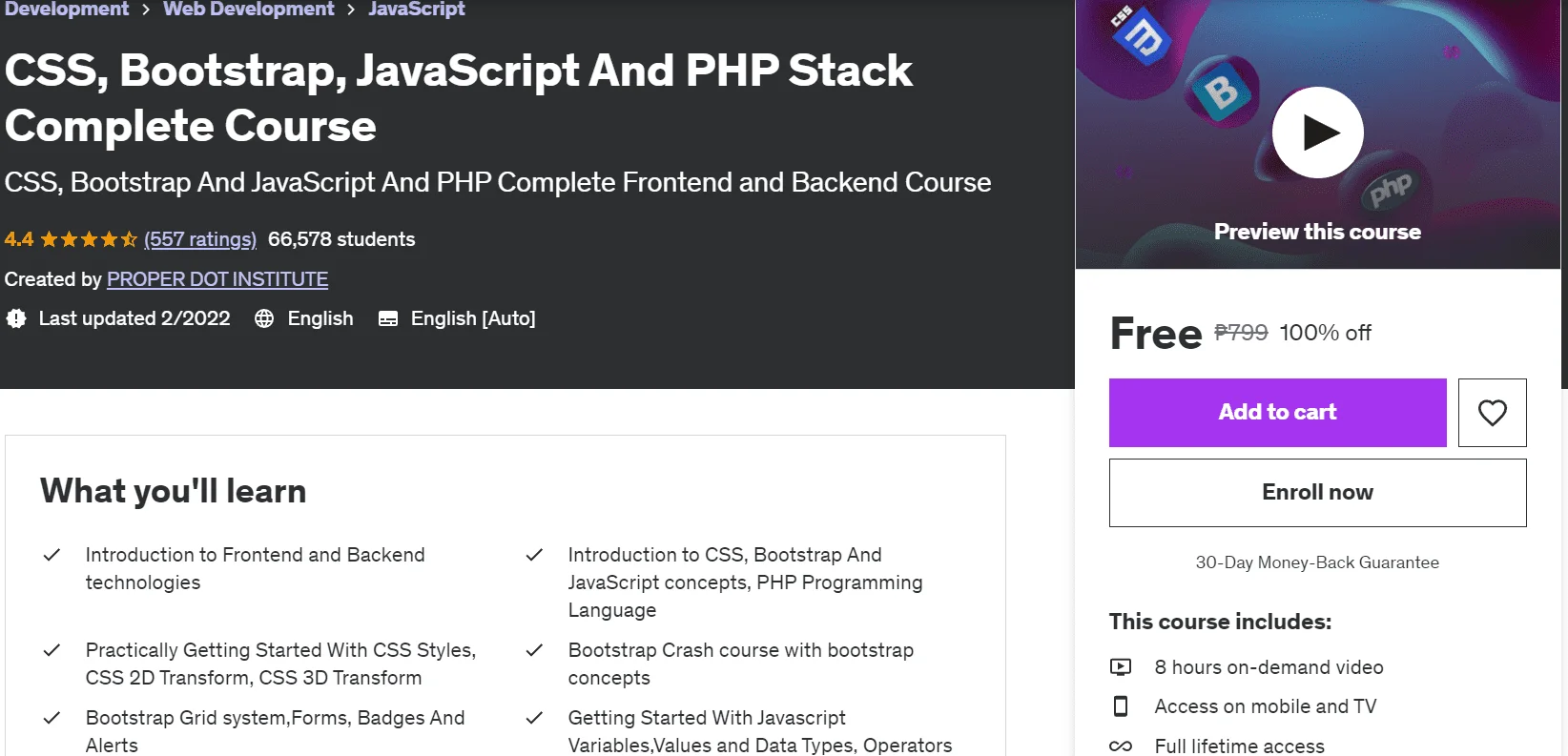This screenshot has height=756, width=1568.
Task: Click the globe language icon
Action: 264,318
